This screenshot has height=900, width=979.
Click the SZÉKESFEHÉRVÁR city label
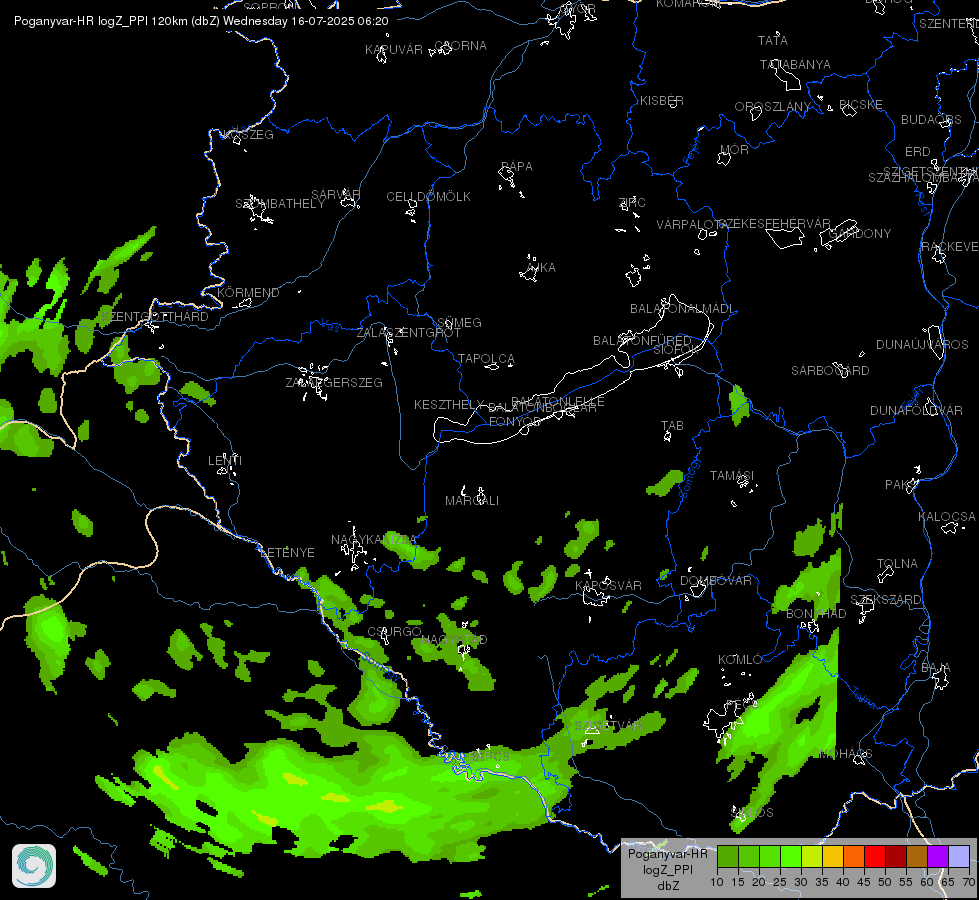point(774,224)
